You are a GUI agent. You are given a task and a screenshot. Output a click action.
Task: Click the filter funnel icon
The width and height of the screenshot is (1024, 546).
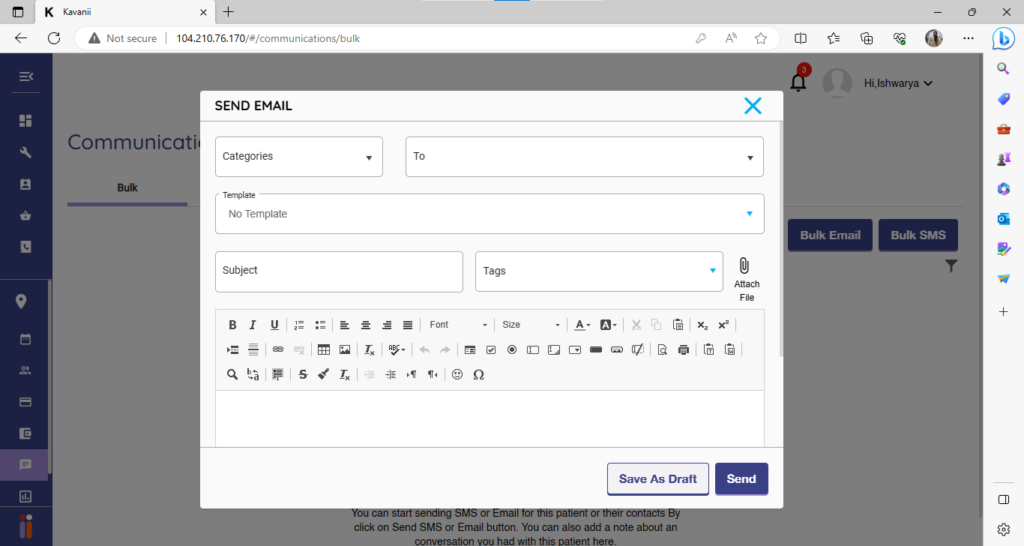(951, 266)
